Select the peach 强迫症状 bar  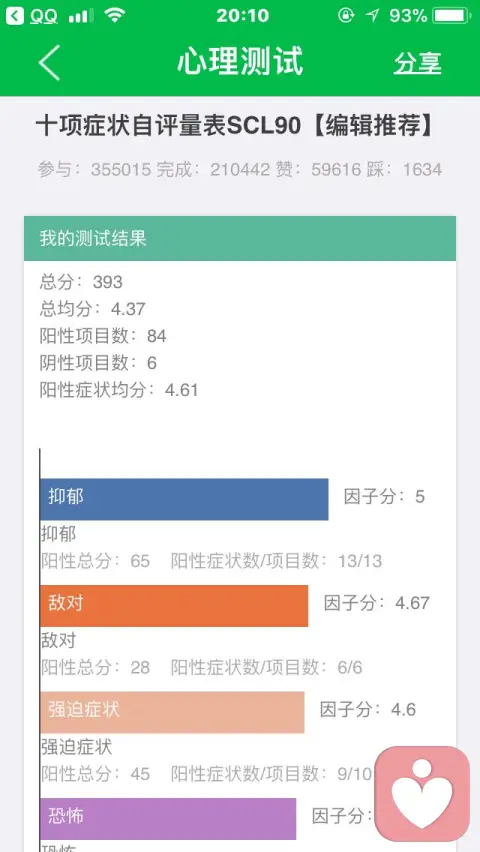pos(172,712)
